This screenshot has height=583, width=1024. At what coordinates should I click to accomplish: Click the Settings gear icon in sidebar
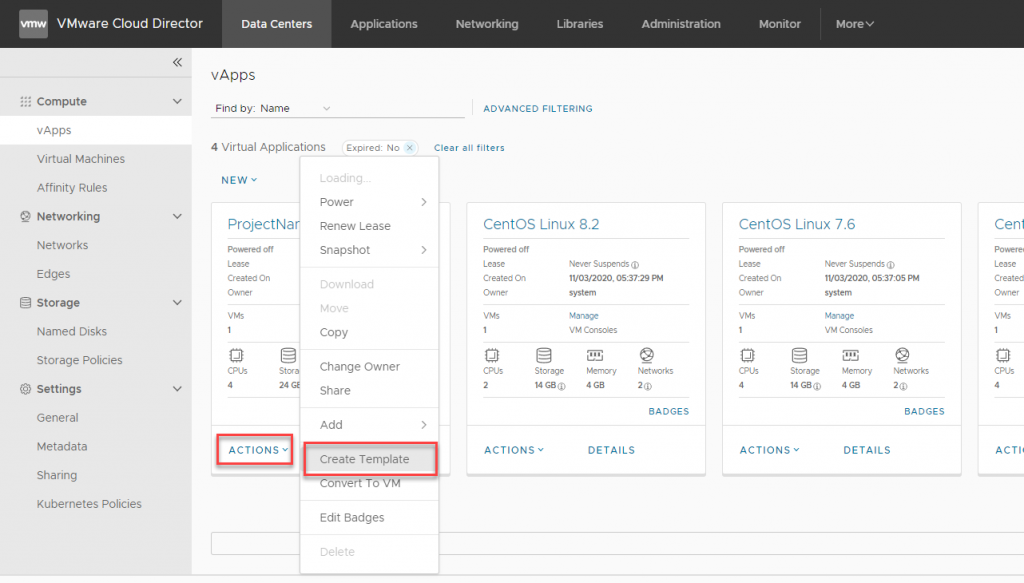25,388
